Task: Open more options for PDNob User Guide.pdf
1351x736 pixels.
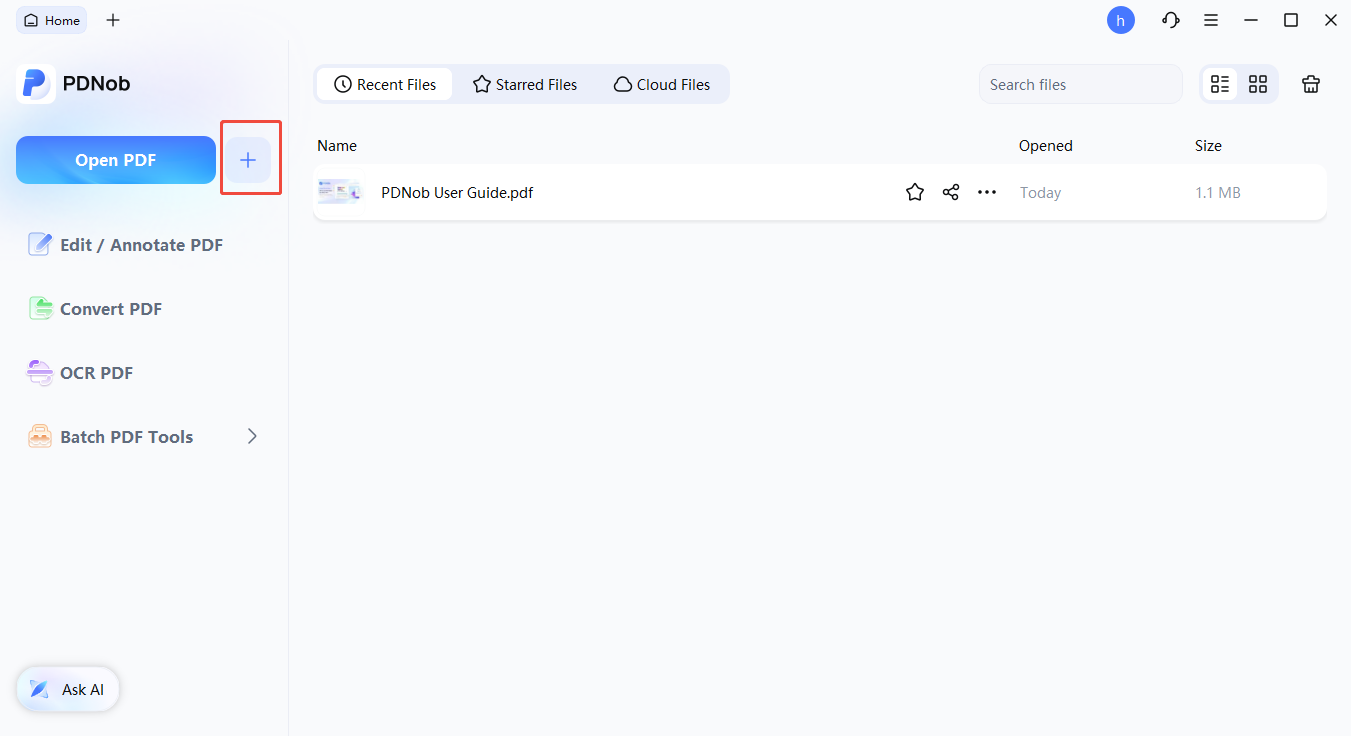Action: 987,191
